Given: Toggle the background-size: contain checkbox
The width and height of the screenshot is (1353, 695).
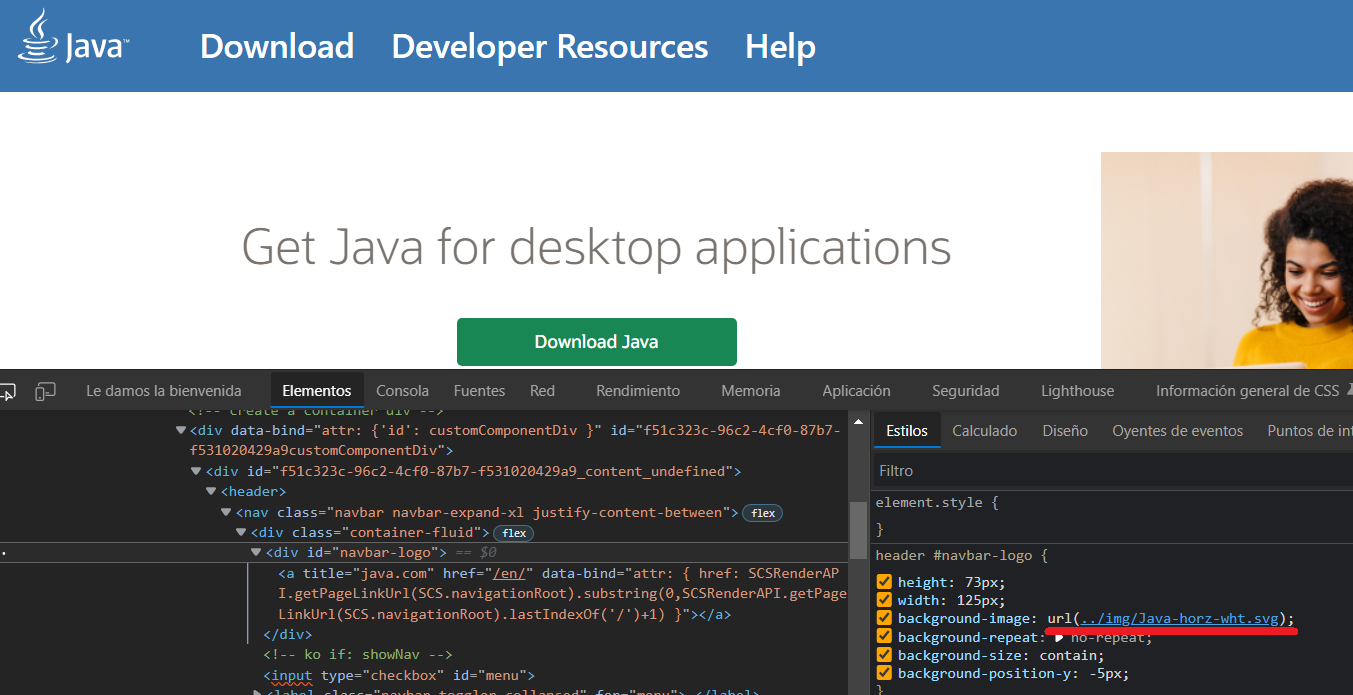Looking at the screenshot, I should tap(884, 656).
